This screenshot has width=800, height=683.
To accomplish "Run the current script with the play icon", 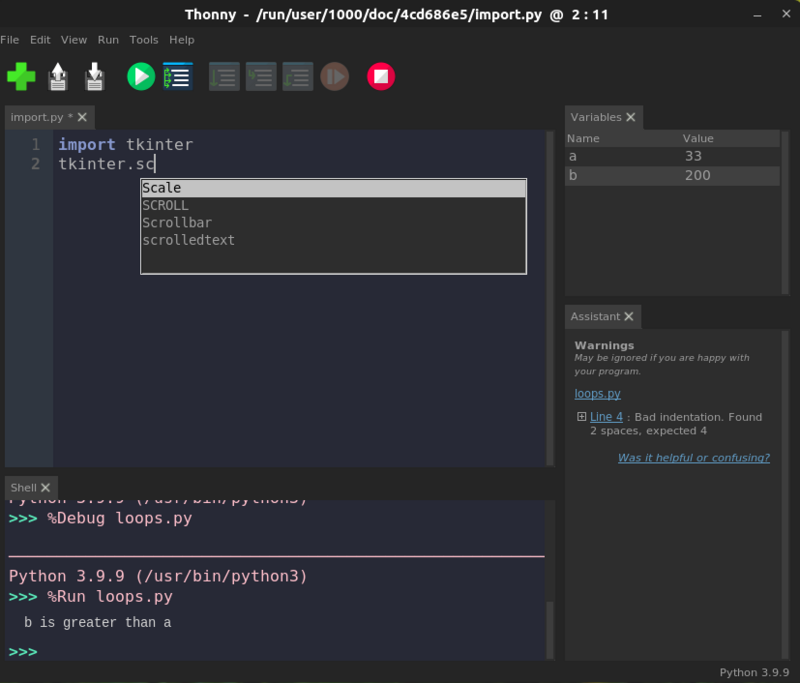I will [x=140, y=76].
